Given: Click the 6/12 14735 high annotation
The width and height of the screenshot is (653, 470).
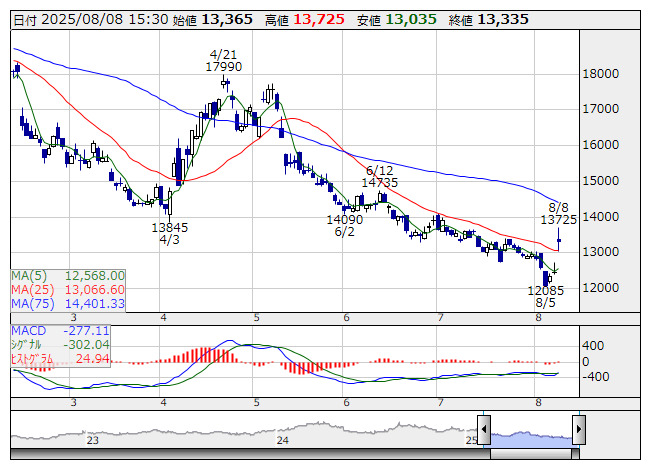Looking at the screenshot, I should pyautogui.click(x=380, y=177).
